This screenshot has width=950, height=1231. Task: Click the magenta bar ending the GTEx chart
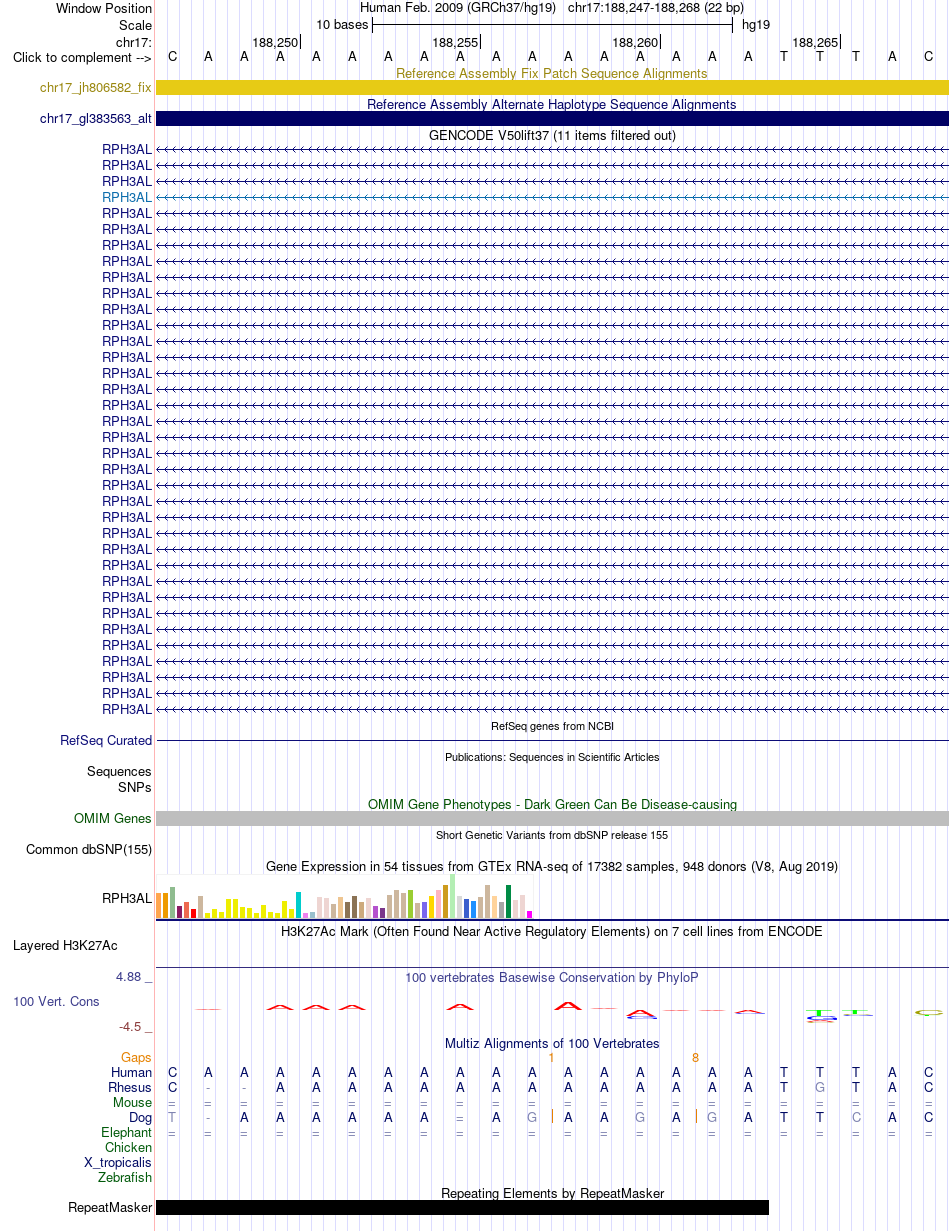pos(530,915)
